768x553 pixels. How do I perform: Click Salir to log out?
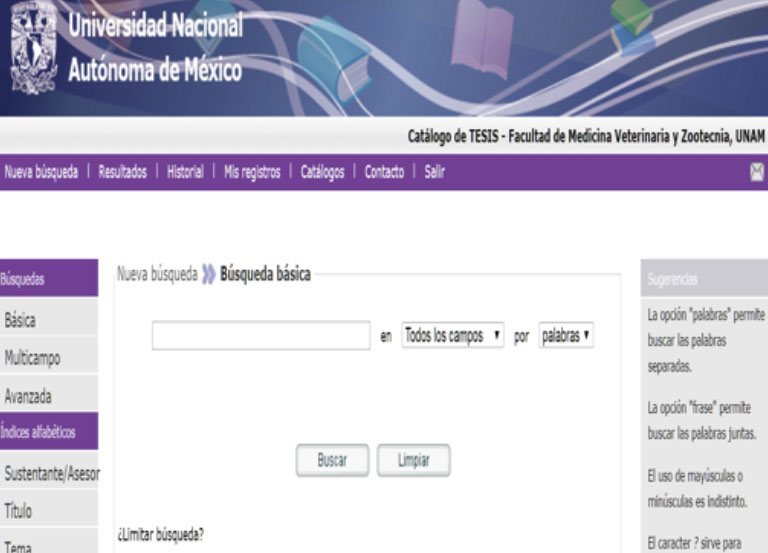(434, 172)
